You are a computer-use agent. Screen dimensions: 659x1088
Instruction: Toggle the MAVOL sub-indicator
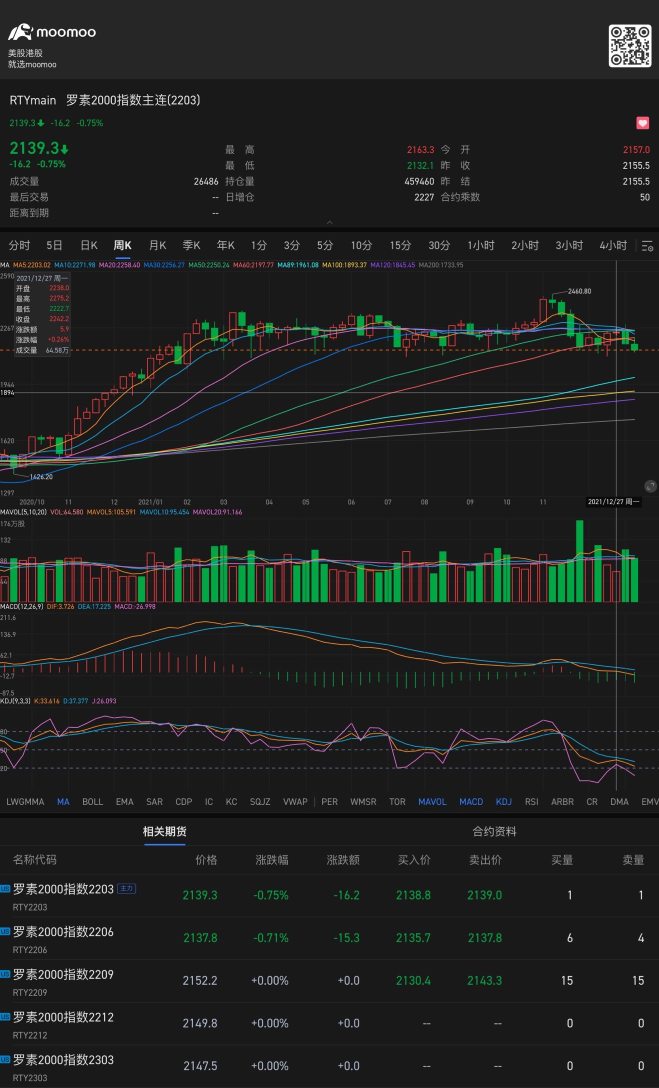(x=432, y=801)
